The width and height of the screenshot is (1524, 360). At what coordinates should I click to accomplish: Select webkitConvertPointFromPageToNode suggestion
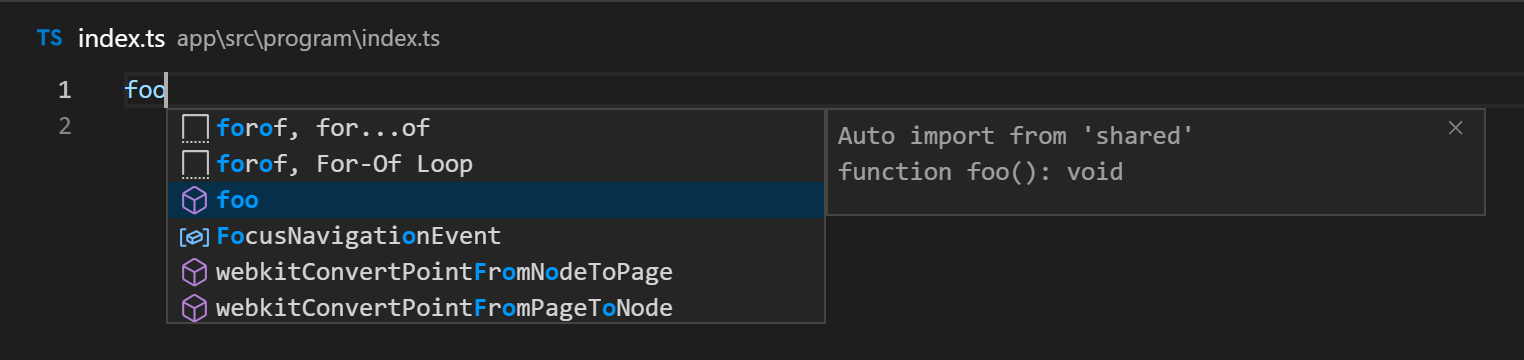click(496, 307)
